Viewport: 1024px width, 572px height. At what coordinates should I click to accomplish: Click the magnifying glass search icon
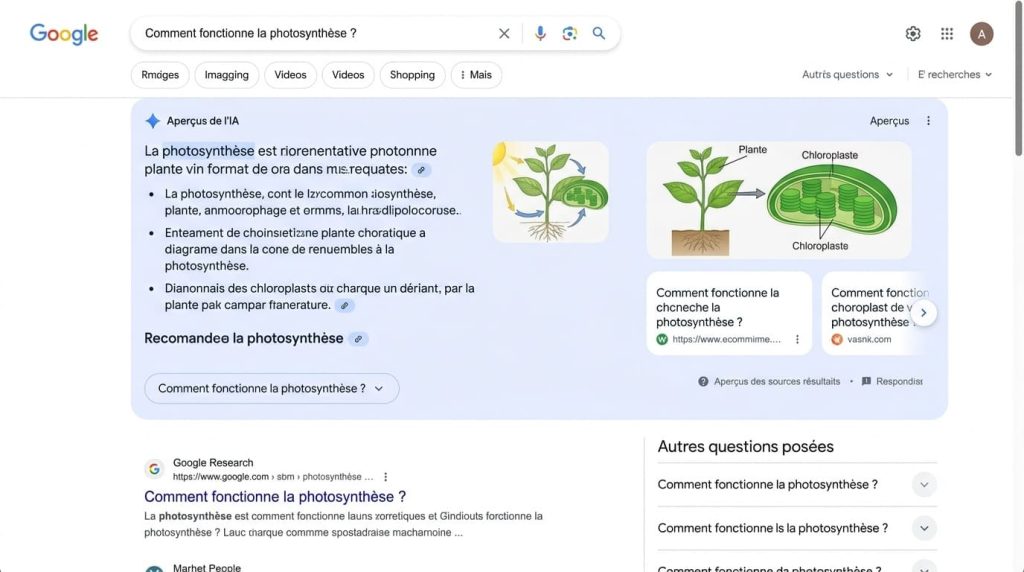(x=599, y=33)
